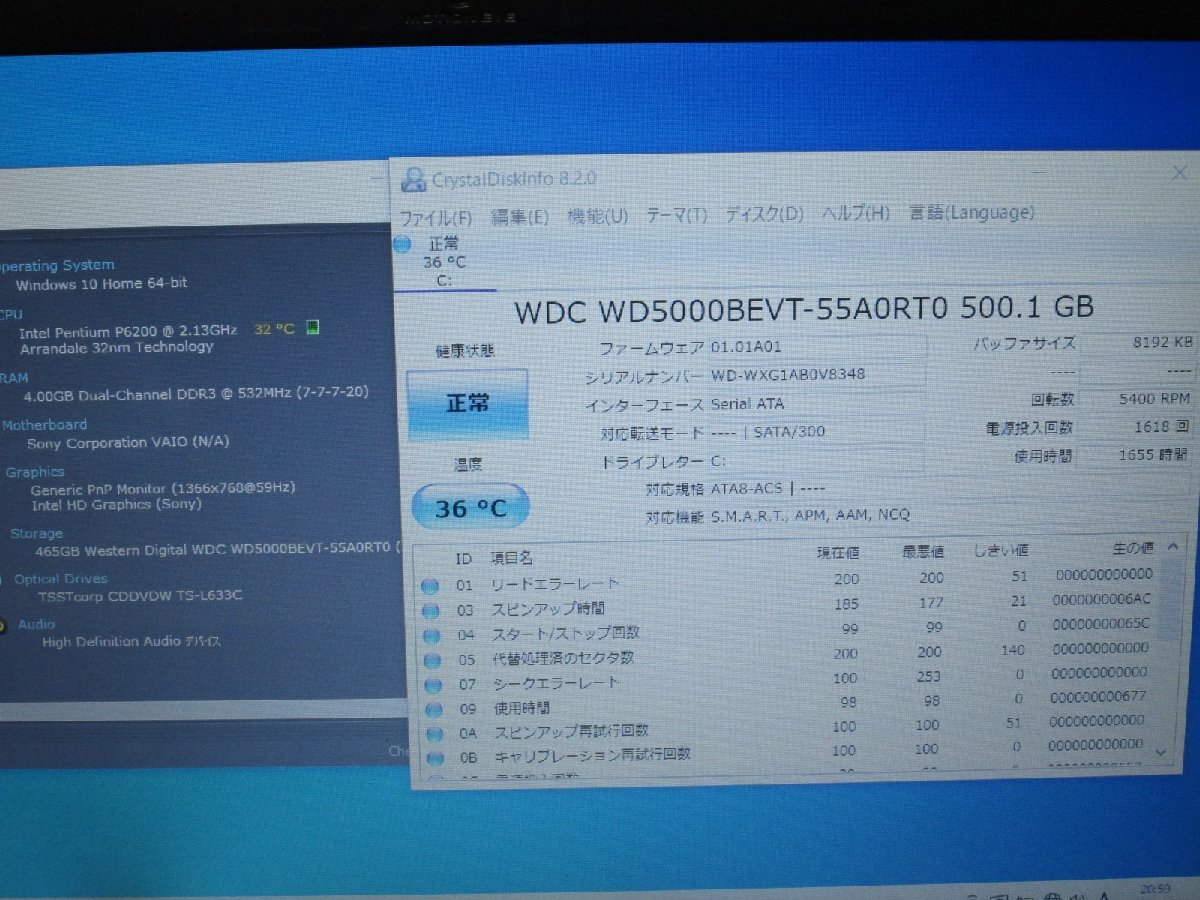Click raw value 0000000006AC
Screen dimensions: 1200x900
[x=1102, y=598]
